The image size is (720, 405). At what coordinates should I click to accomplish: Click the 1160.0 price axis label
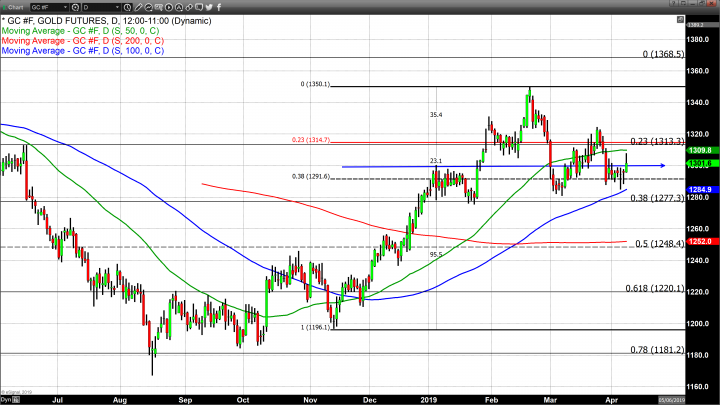point(698,387)
